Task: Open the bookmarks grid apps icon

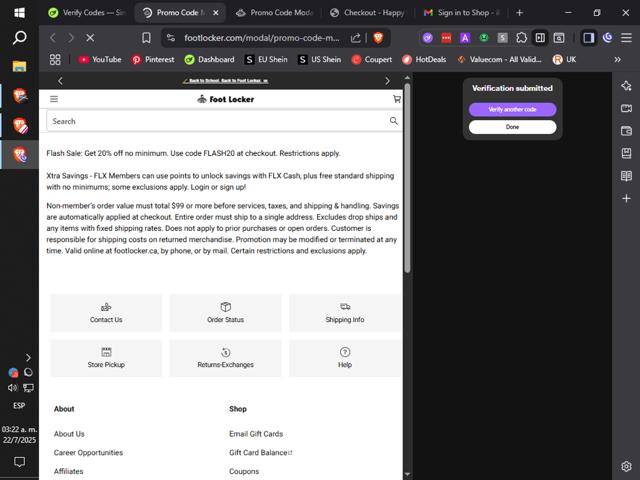Action: click(x=55, y=60)
